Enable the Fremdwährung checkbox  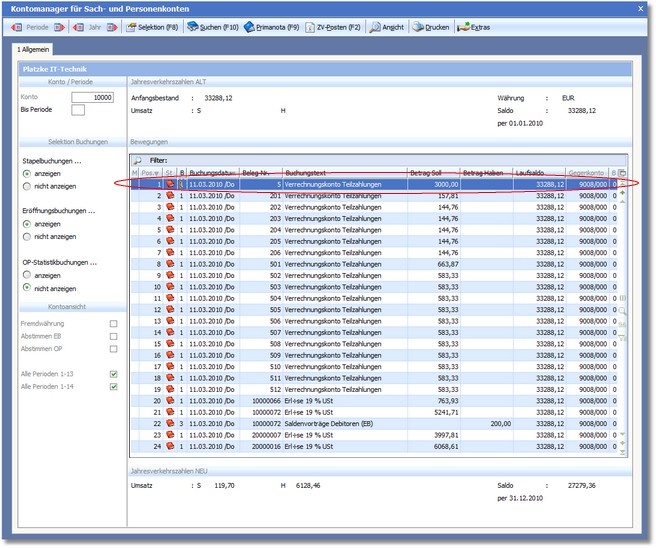113,324
